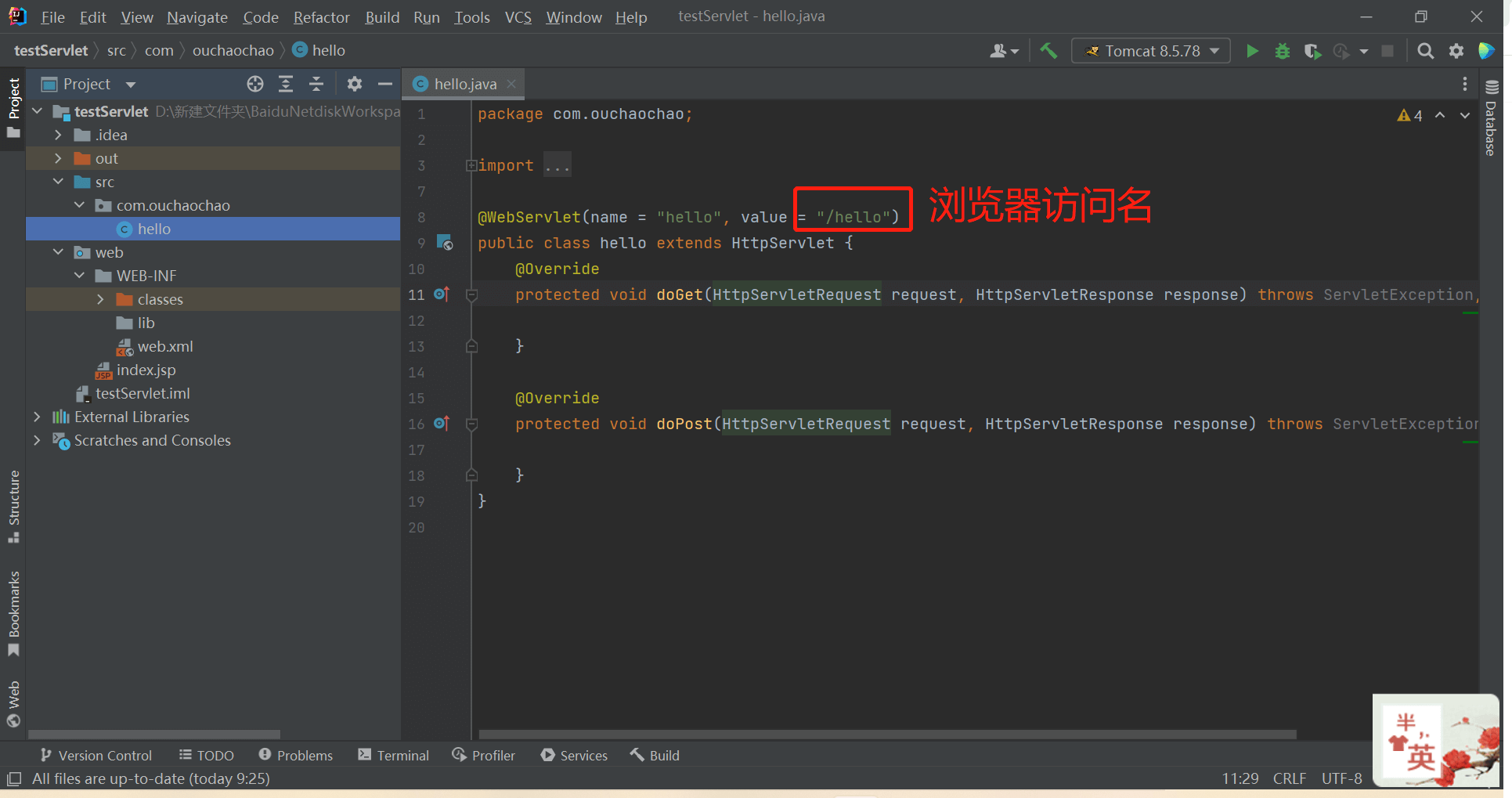
Task: Open the Navigate menu
Action: click(197, 16)
